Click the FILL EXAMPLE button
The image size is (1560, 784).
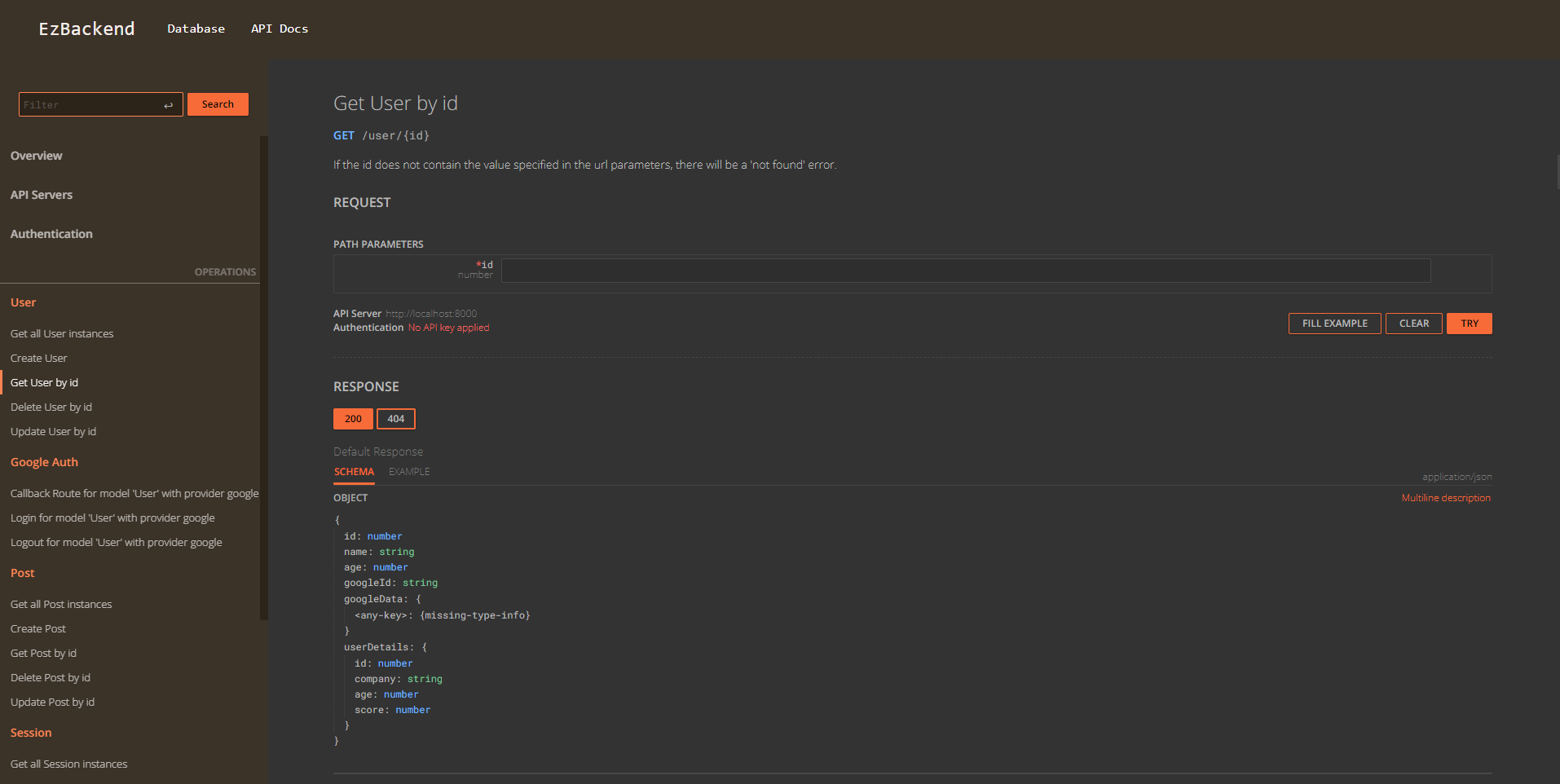pyautogui.click(x=1335, y=324)
